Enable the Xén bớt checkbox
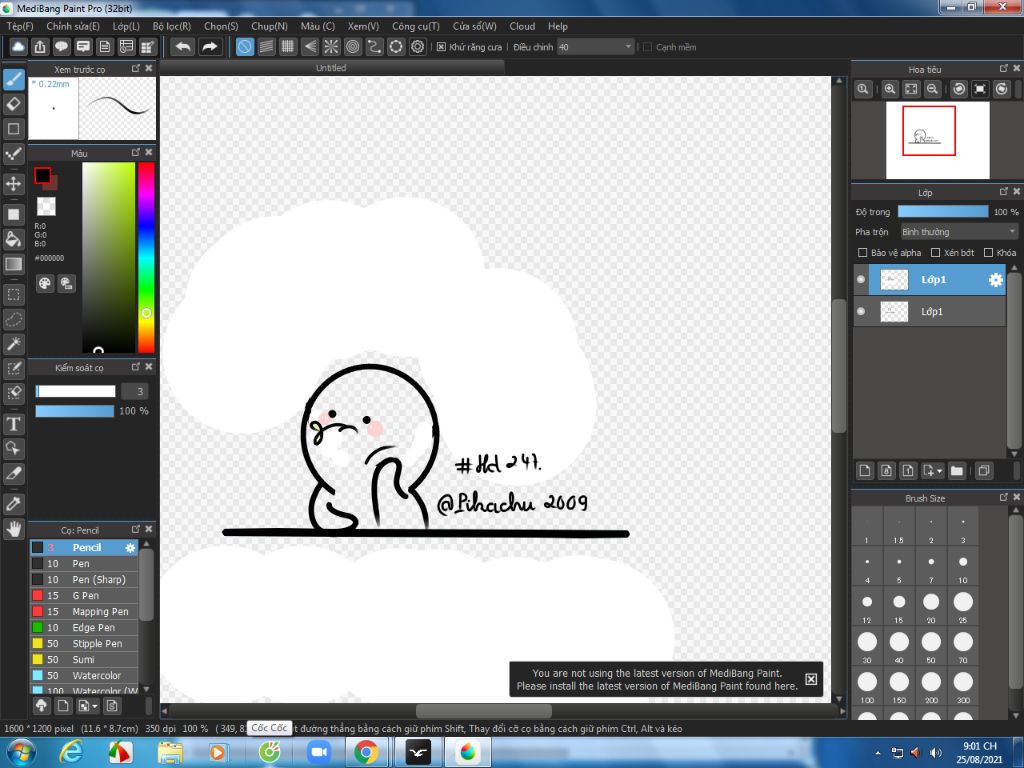1024x768 pixels. click(935, 253)
